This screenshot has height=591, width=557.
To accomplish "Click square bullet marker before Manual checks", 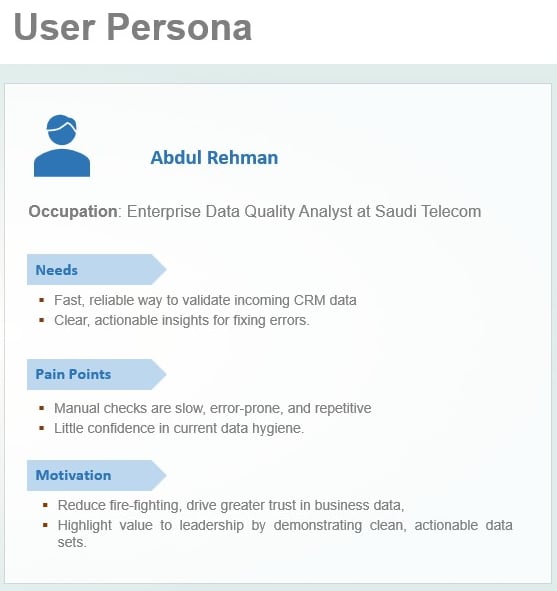I will [x=42, y=408].
